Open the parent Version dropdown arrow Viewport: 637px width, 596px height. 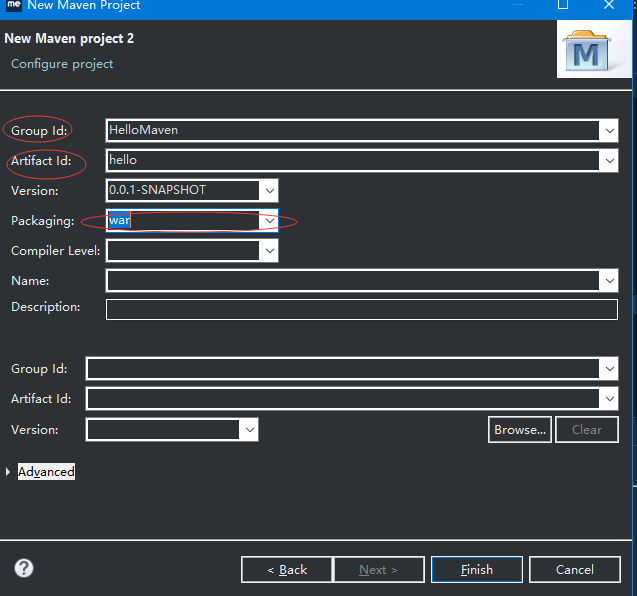249,429
